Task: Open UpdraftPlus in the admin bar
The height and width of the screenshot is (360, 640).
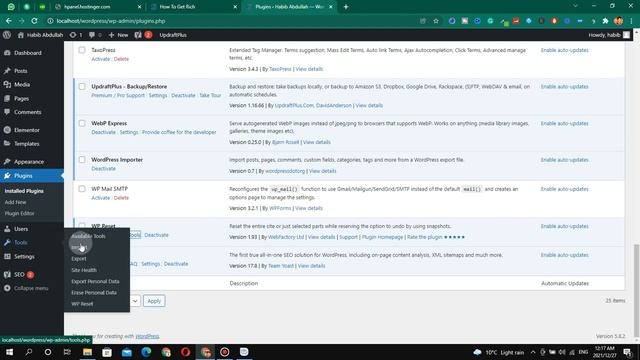Action: pos(173,35)
